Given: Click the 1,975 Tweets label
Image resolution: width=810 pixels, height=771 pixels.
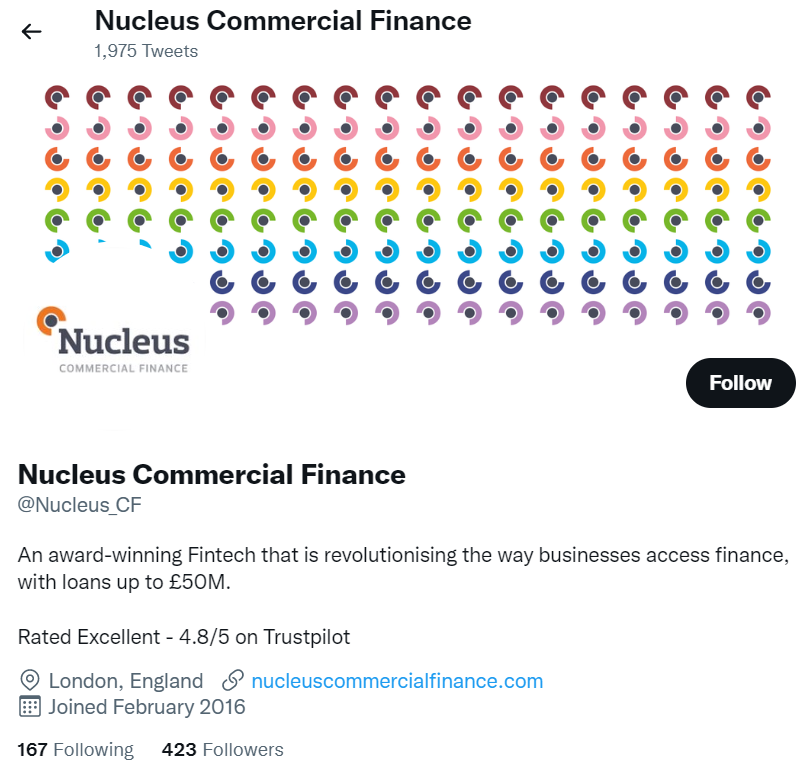Looking at the screenshot, I should click(145, 50).
